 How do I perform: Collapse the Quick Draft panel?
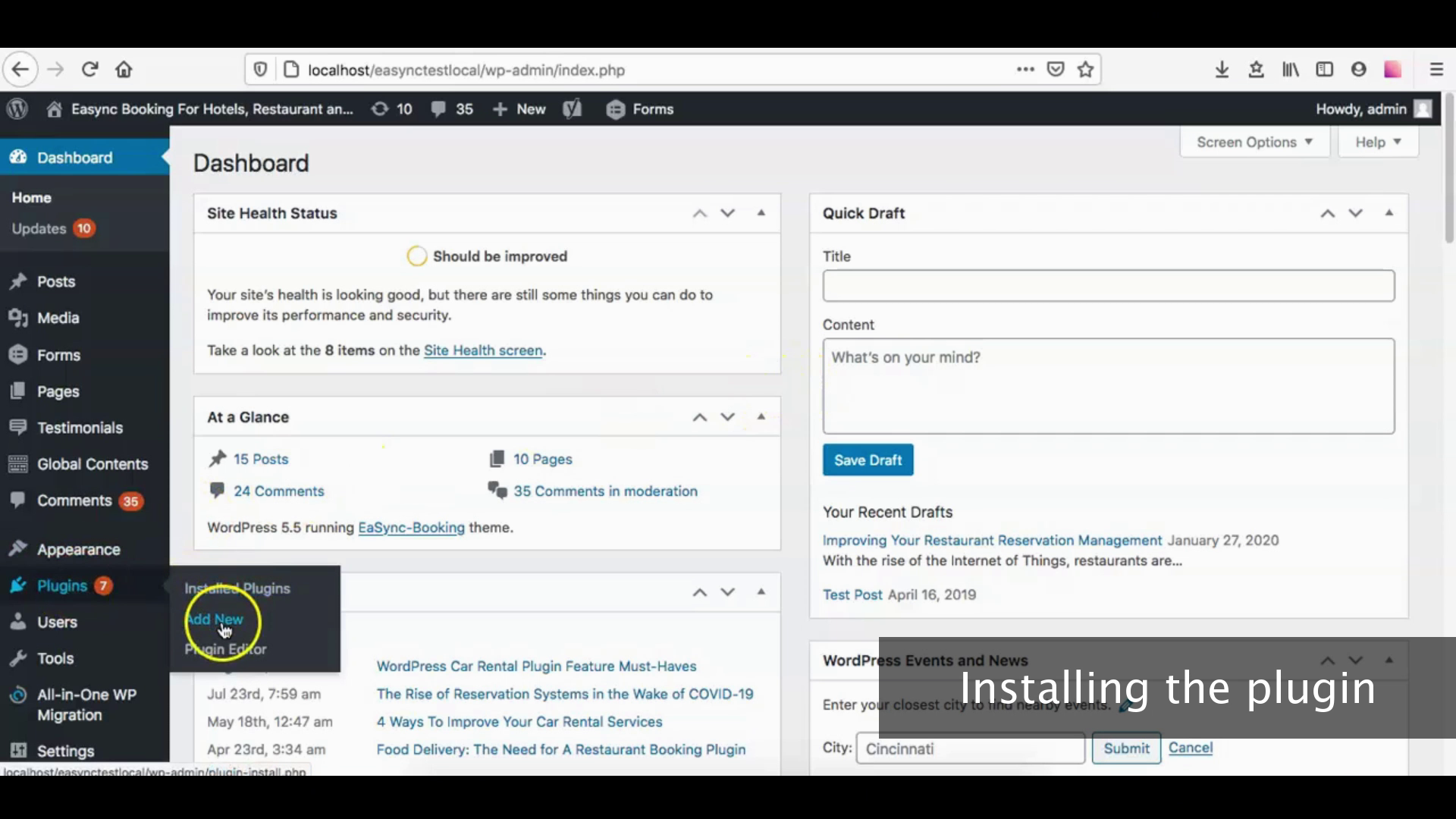[x=1389, y=213]
